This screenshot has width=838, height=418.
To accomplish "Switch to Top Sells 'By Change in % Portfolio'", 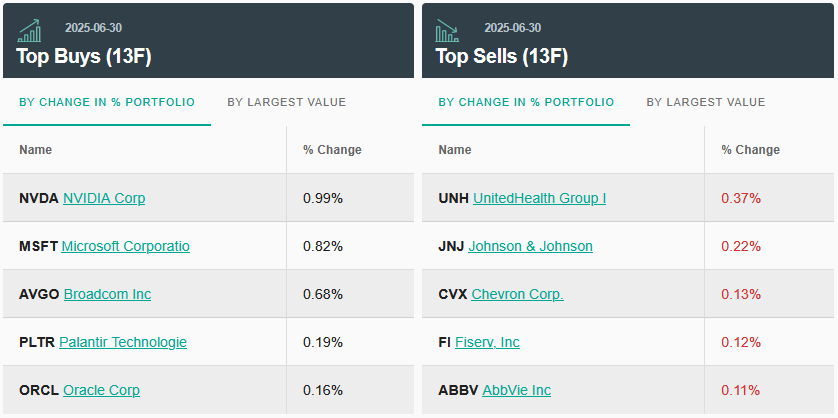I will (x=526, y=102).
